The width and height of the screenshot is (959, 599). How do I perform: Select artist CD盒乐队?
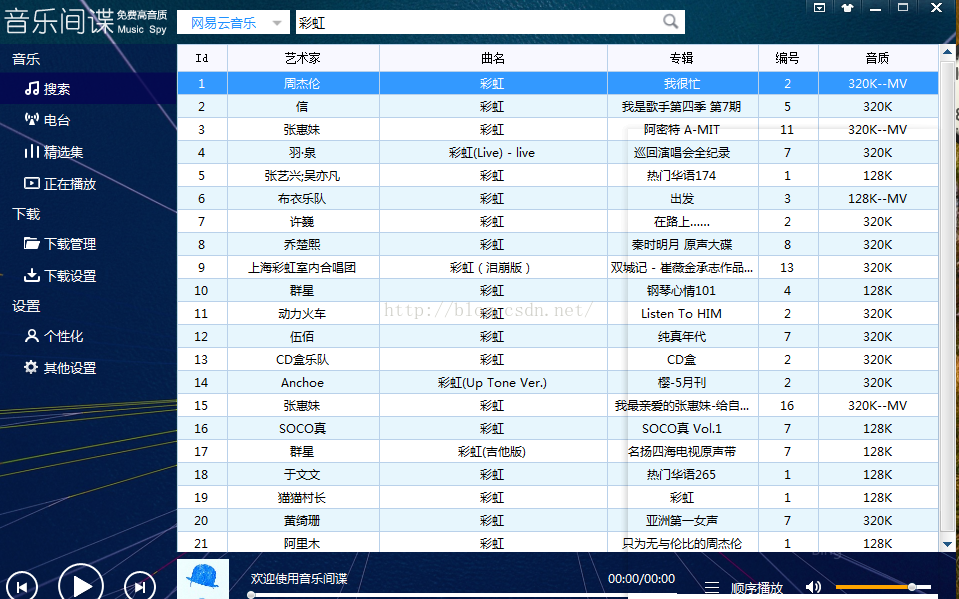pyautogui.click(x=303, y=360)
